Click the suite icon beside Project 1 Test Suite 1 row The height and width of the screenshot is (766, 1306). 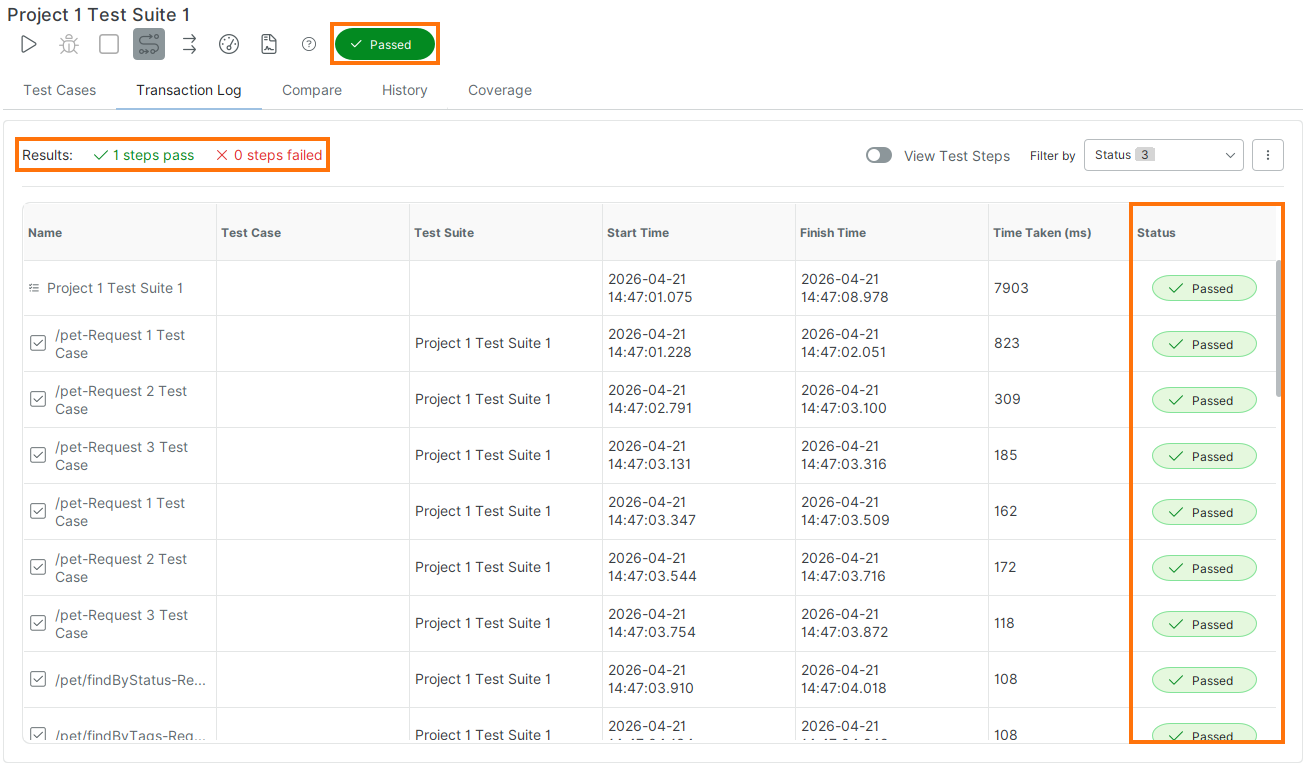(x=34, y=288)
